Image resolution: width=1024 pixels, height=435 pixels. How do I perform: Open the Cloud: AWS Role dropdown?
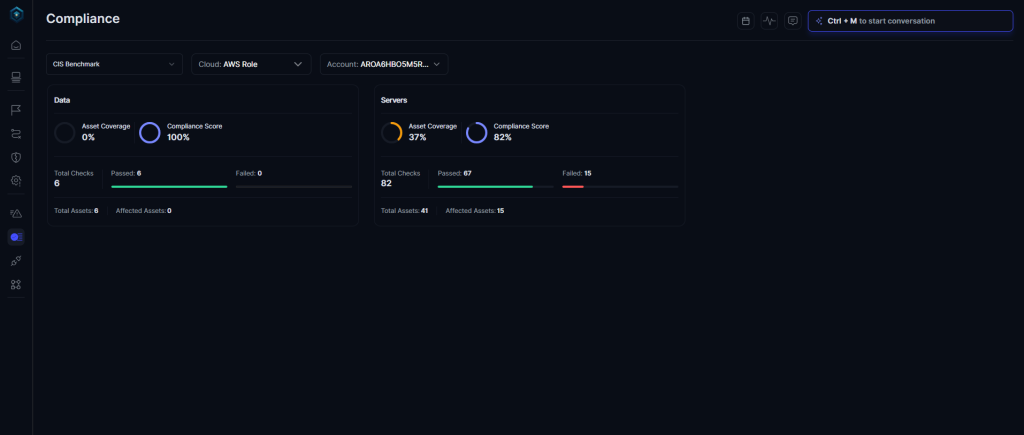point(251,64)
